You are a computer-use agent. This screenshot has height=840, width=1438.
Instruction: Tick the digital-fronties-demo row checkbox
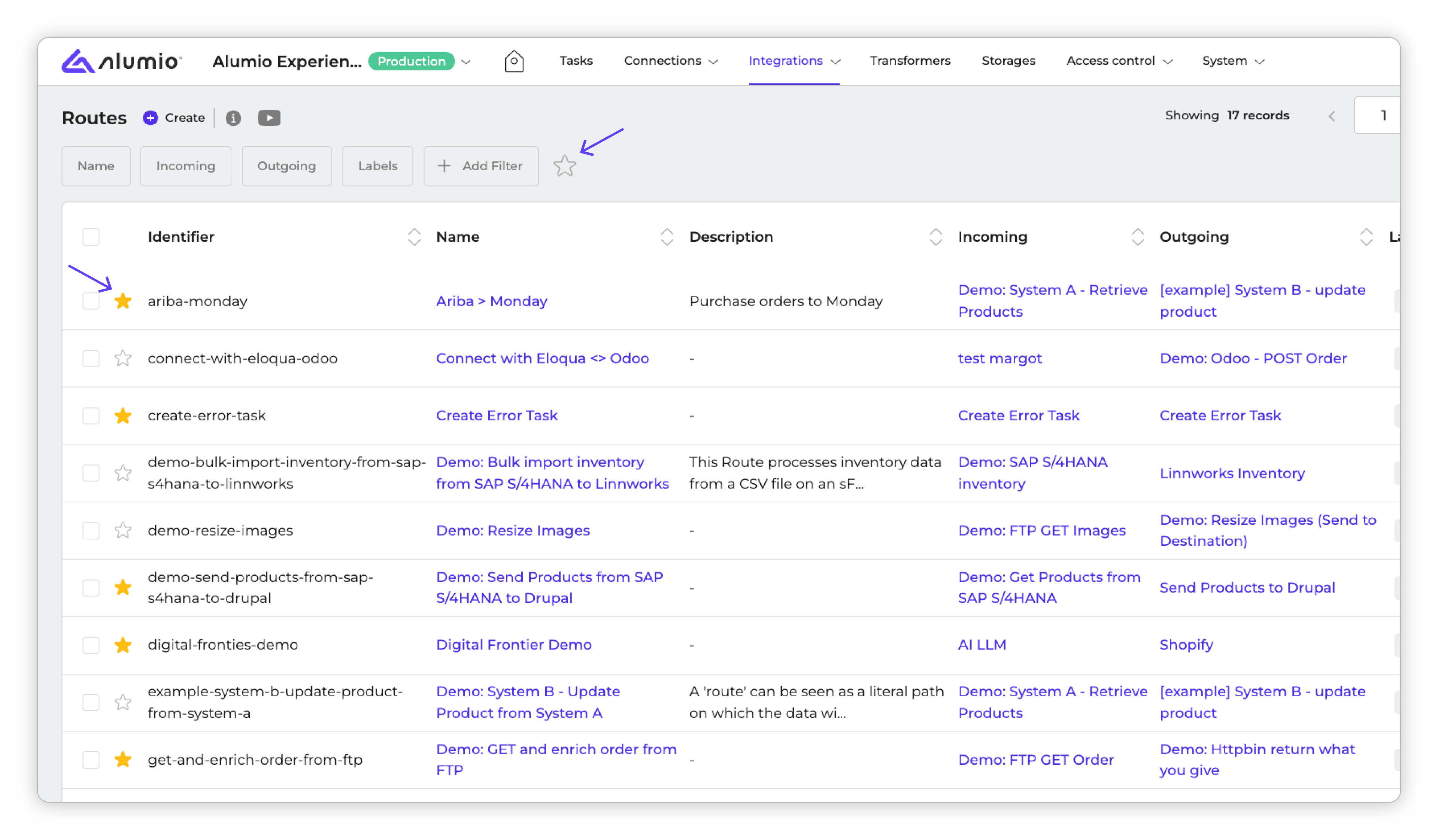[x=91, y=645]
